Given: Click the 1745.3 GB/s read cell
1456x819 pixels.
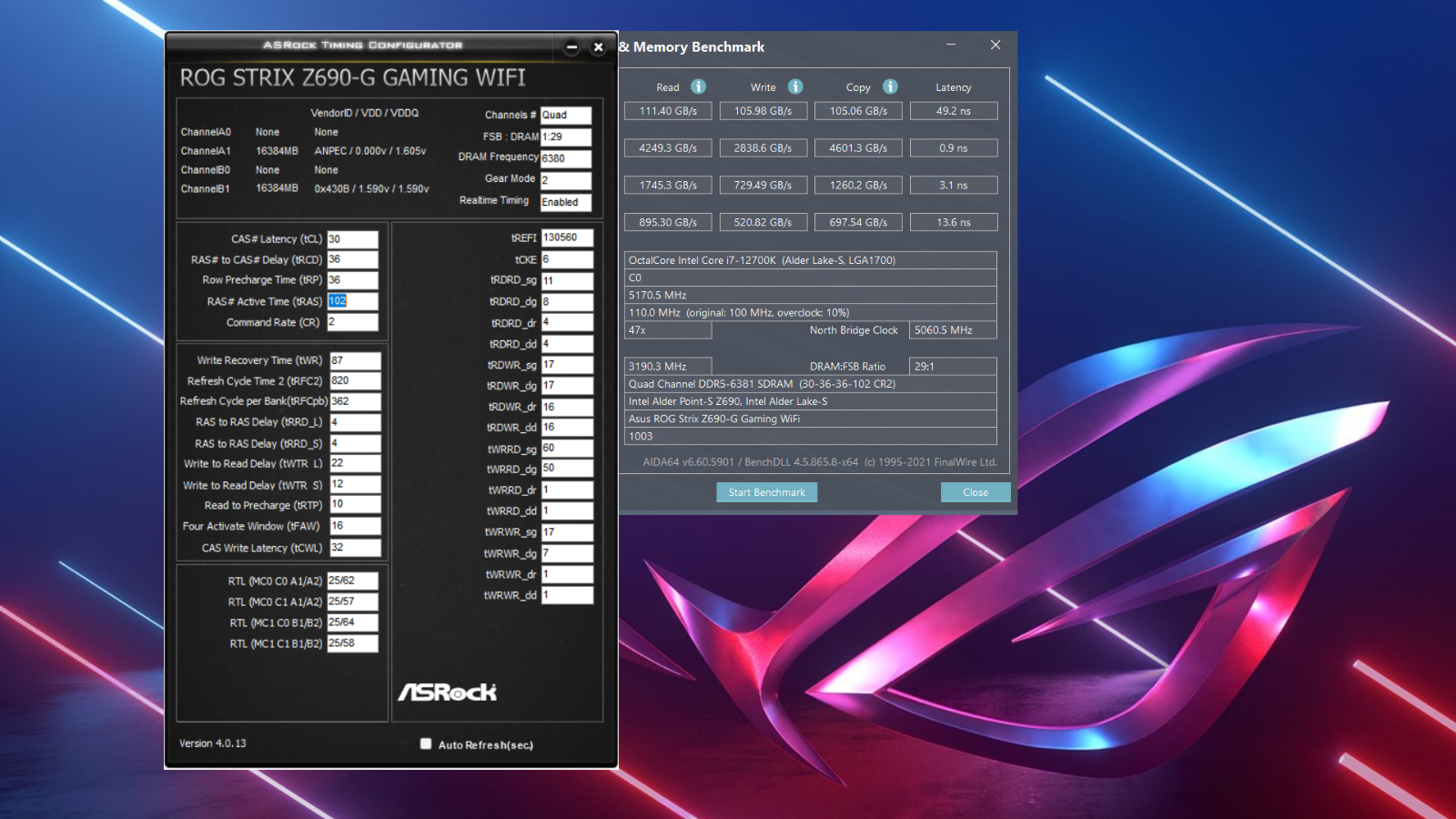Looking at the screenshot, I should click(x=668, y=185).
